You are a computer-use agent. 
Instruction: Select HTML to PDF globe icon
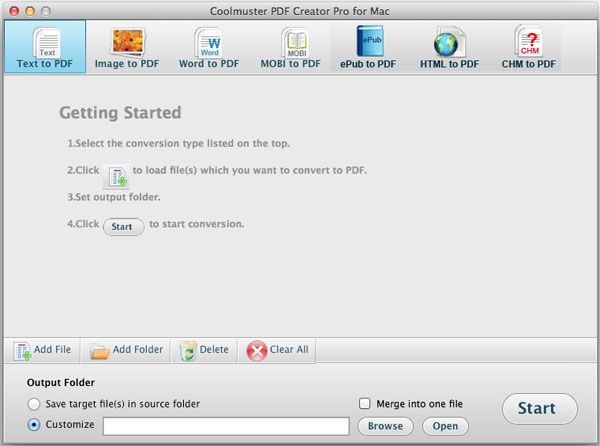pos(449,47)
